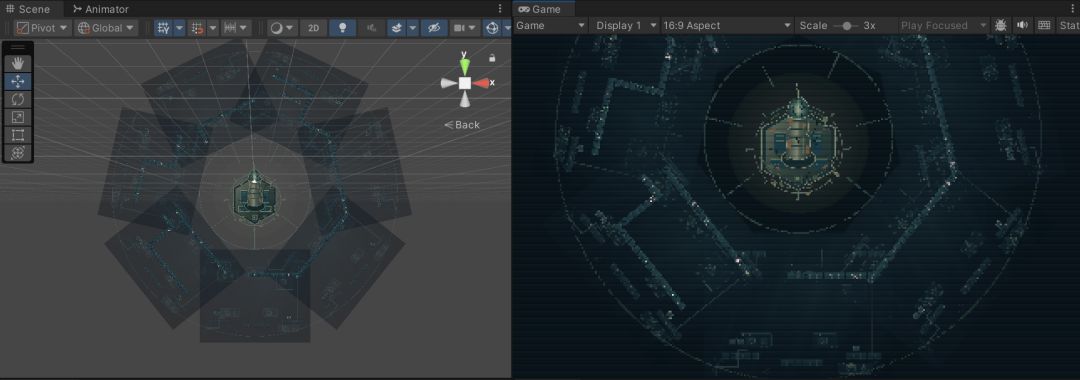
Task: Toggle scene rotation lock icon
Action: pyautogui.click(x=492, y=58)
